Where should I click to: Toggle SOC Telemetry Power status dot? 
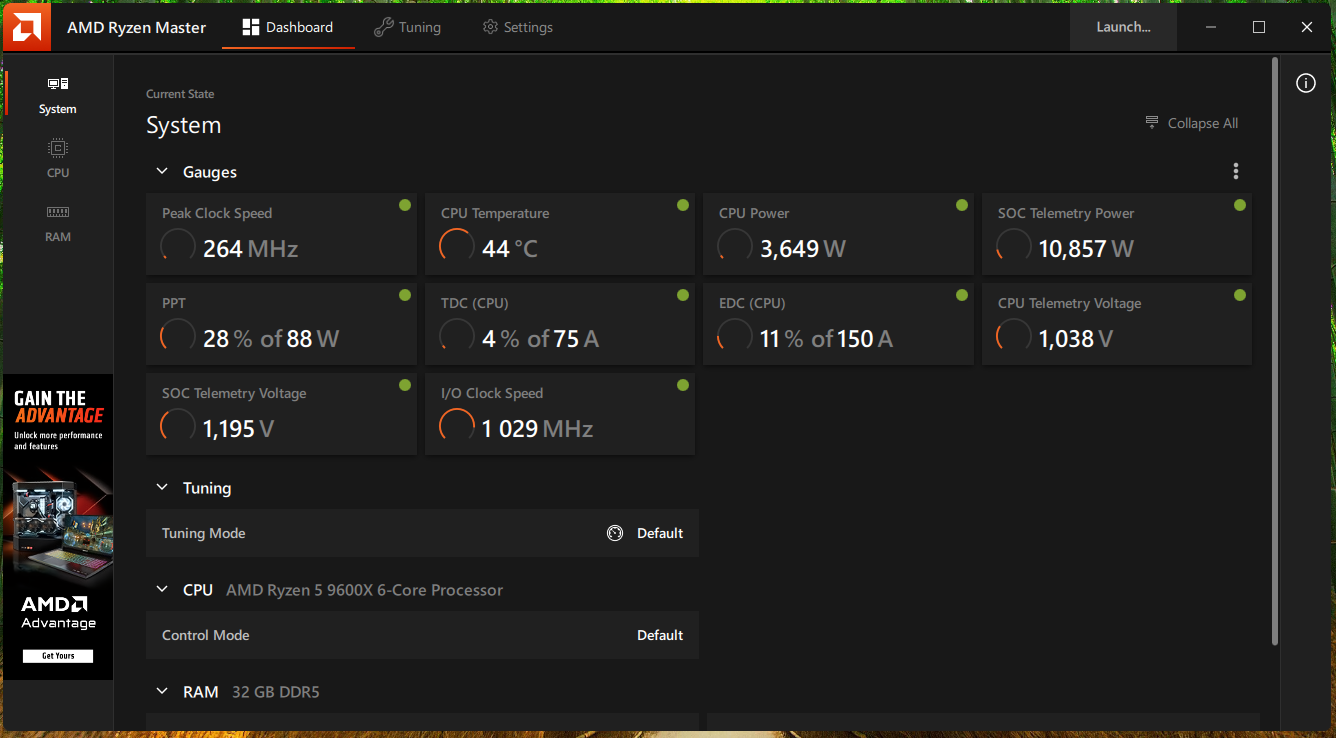coord(1240,205)
